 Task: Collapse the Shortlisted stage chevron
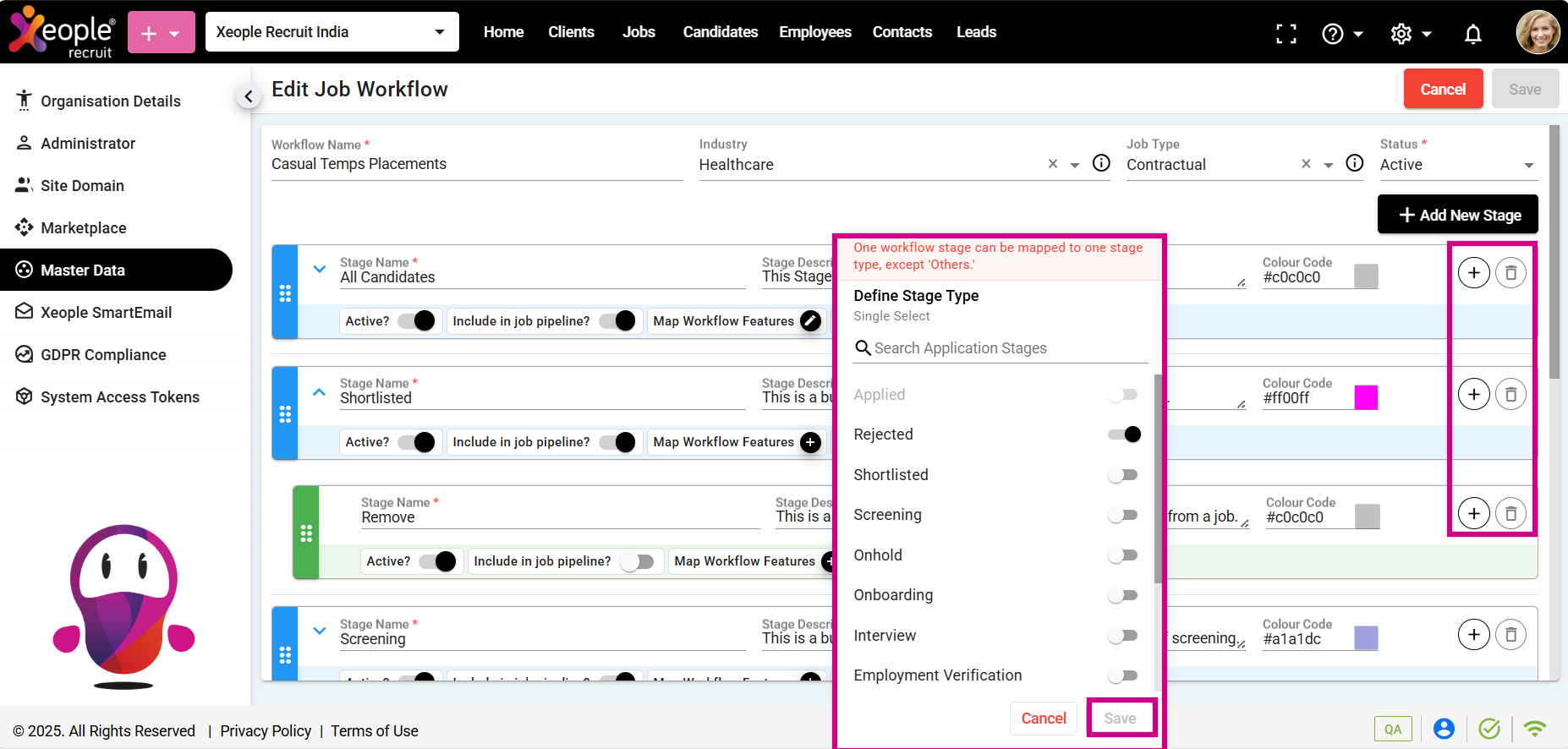pos(319,391)
